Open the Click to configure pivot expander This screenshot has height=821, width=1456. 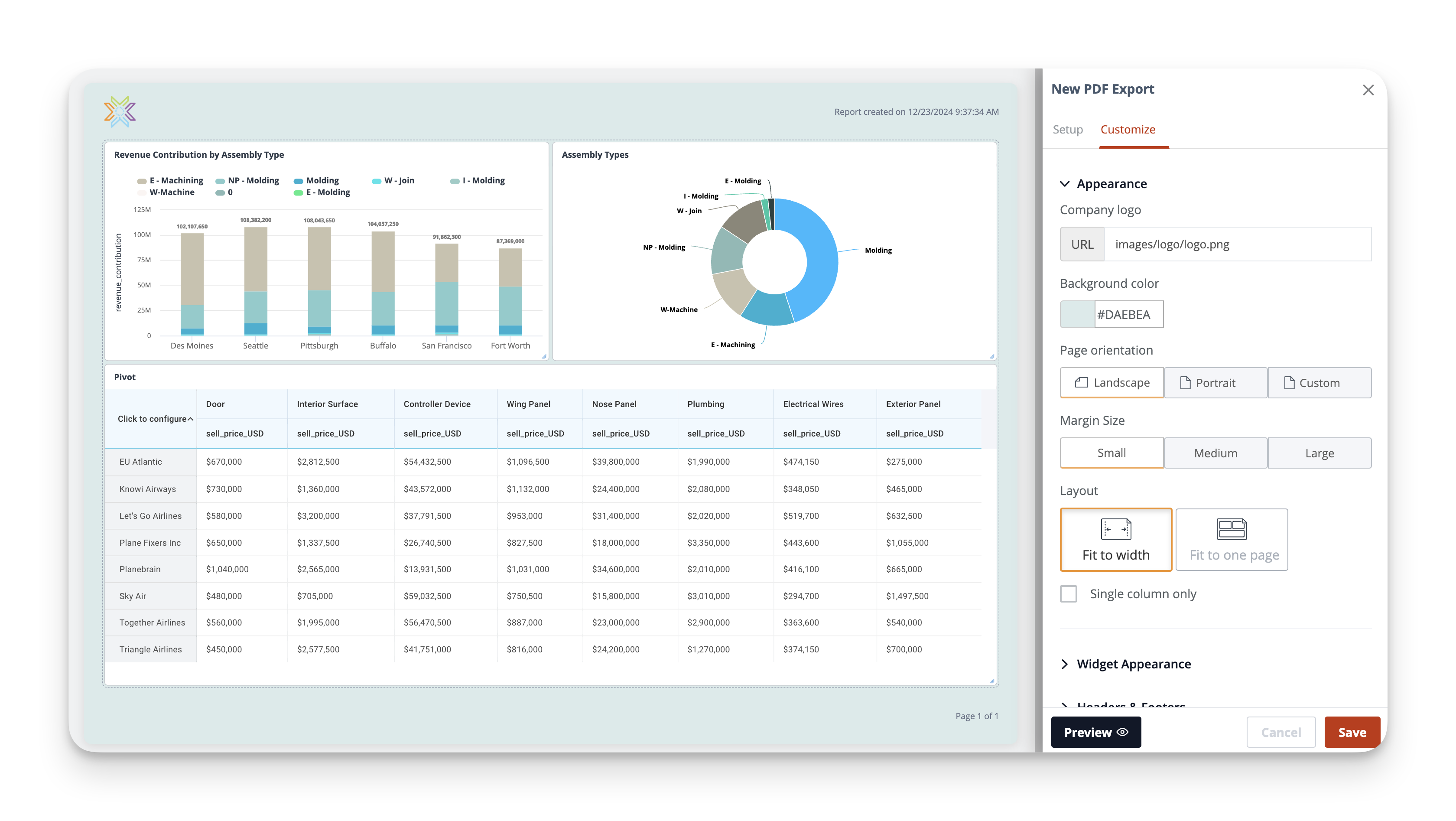191,419
